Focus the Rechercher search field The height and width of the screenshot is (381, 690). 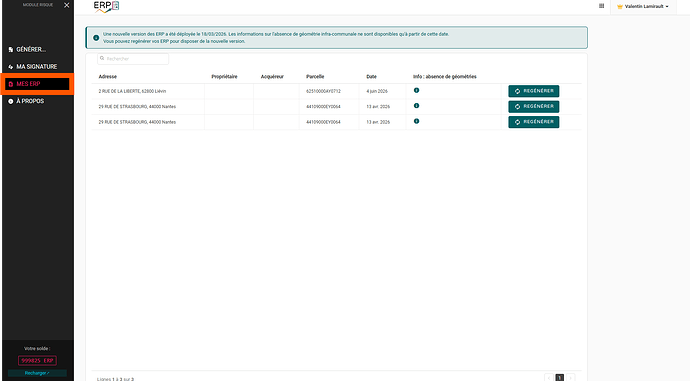[x=133, y=59]
